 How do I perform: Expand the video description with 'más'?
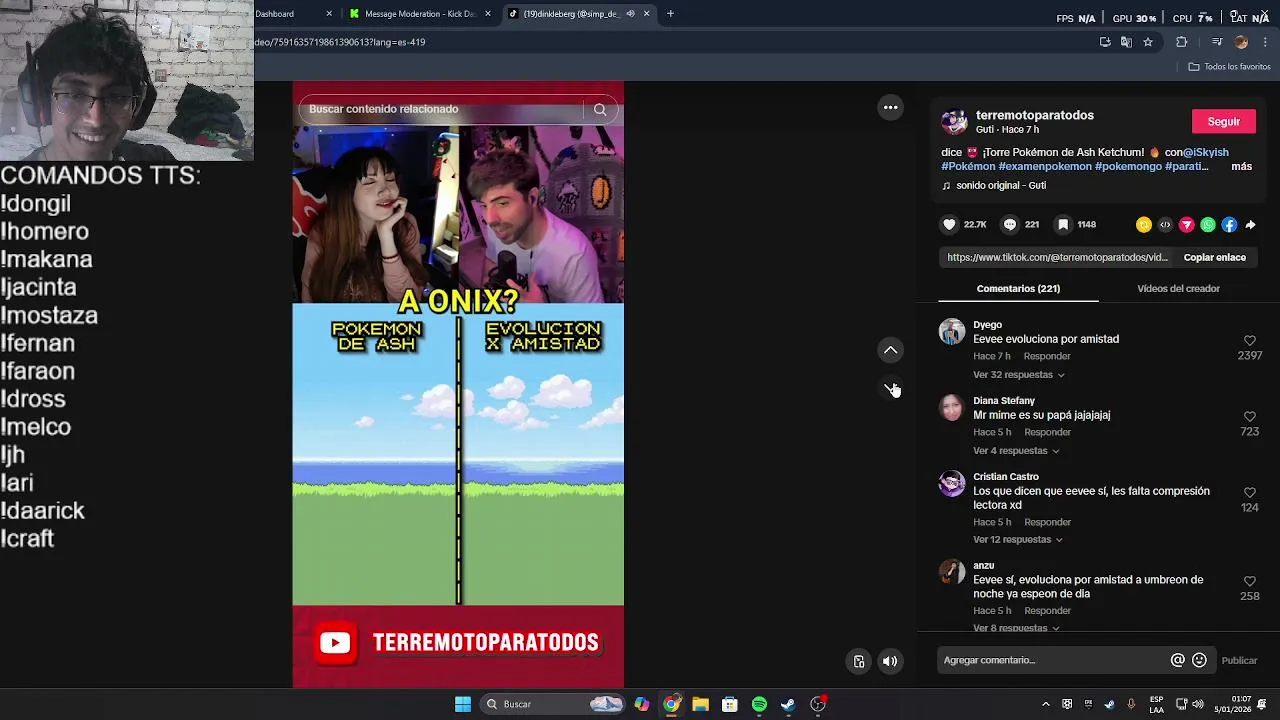point(1241,167)
